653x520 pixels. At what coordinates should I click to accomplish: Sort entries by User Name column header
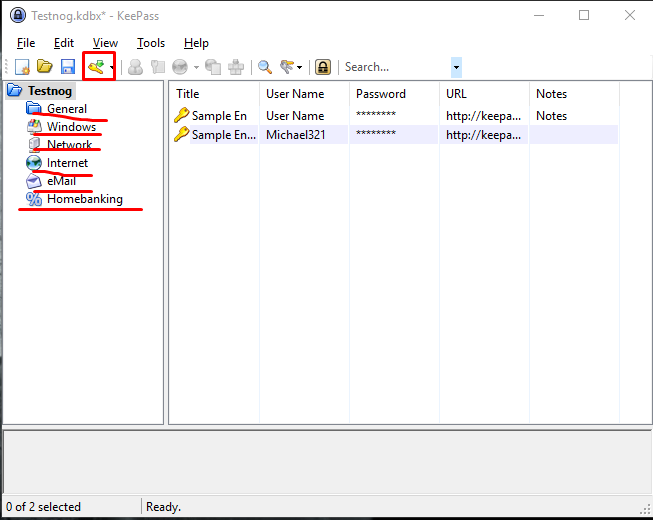point(304,94)
